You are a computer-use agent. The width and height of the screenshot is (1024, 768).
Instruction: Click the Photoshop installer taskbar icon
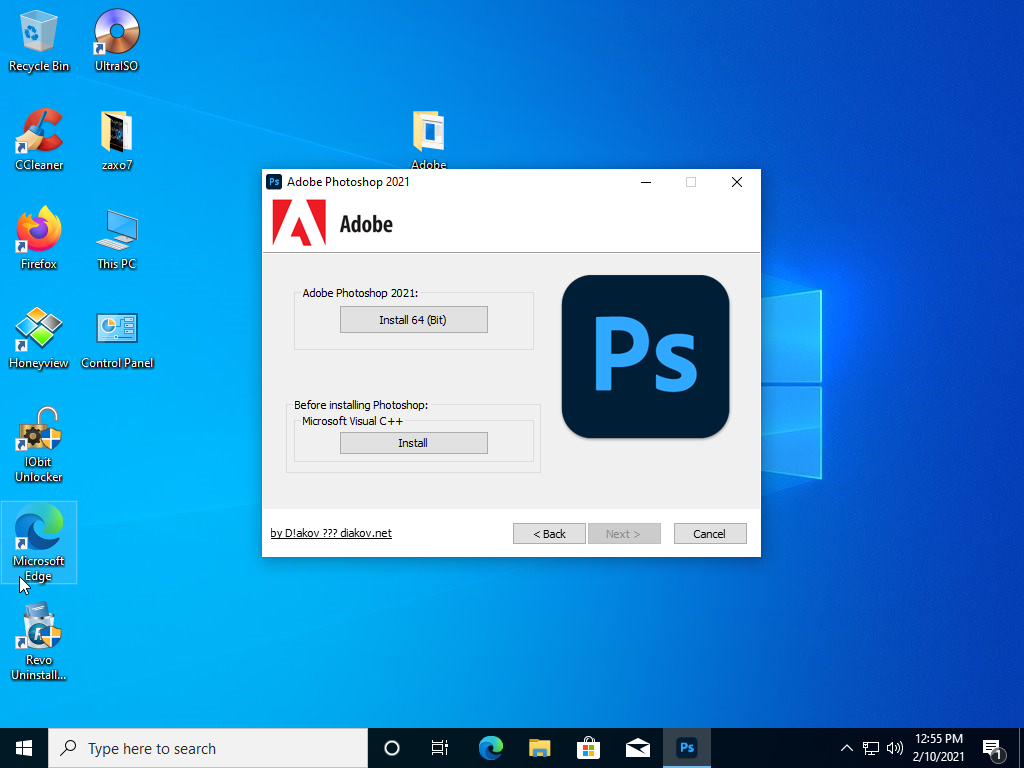(686, 748)
